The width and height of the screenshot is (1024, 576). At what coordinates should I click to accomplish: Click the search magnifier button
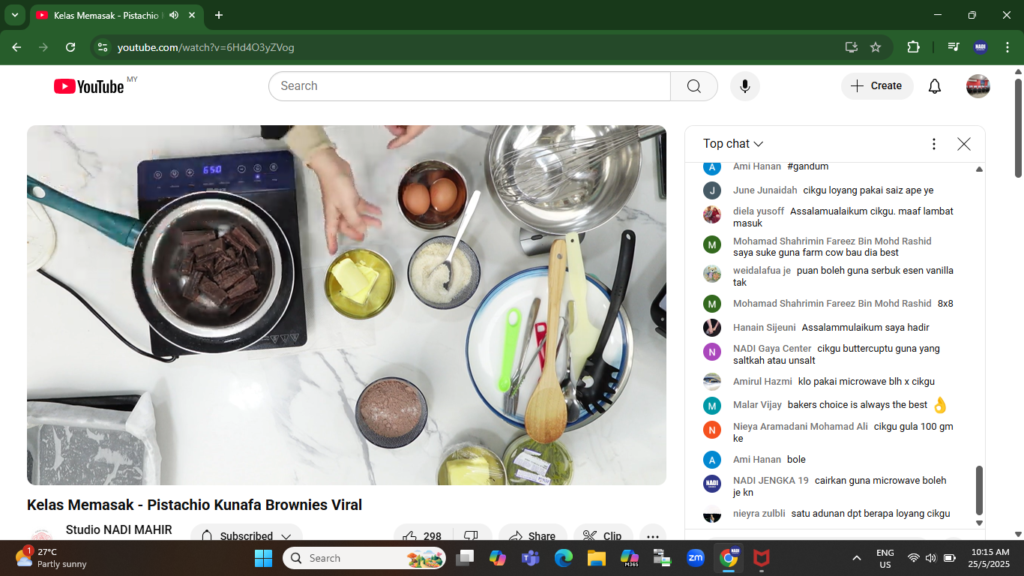694,86
